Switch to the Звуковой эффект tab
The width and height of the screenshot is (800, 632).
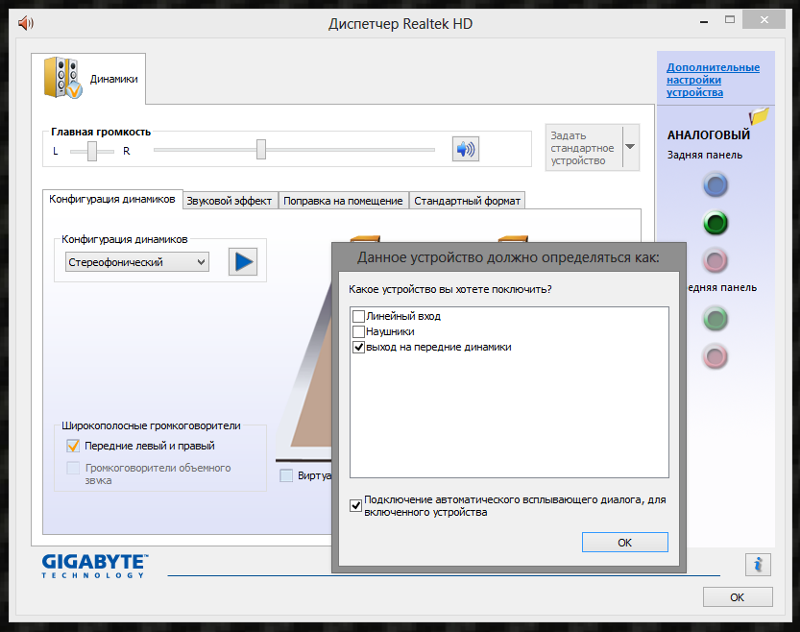click(x=229, y=201)
